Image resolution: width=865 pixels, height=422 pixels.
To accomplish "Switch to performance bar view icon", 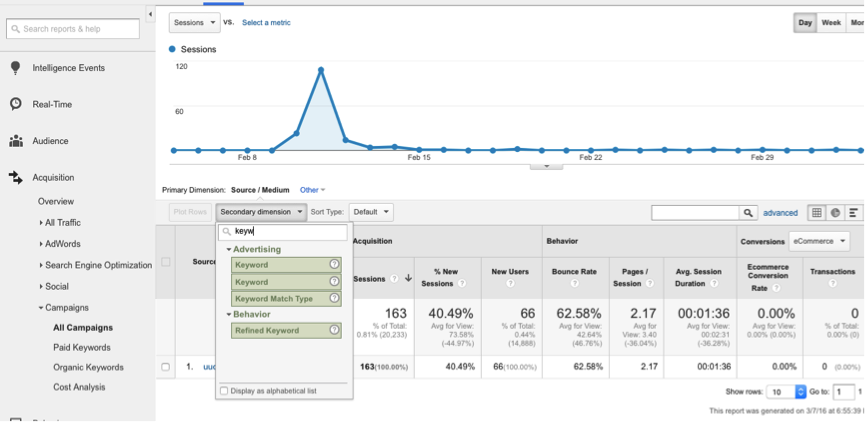I will [853, 212].
